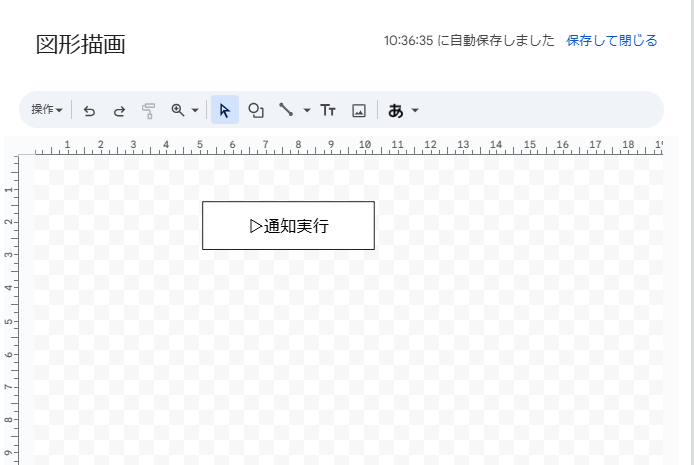This screenshot has width=694, height=465.
Task: Expand the zoom dropdown arrow
Action: pyautogui.click(x=195, y=110)
